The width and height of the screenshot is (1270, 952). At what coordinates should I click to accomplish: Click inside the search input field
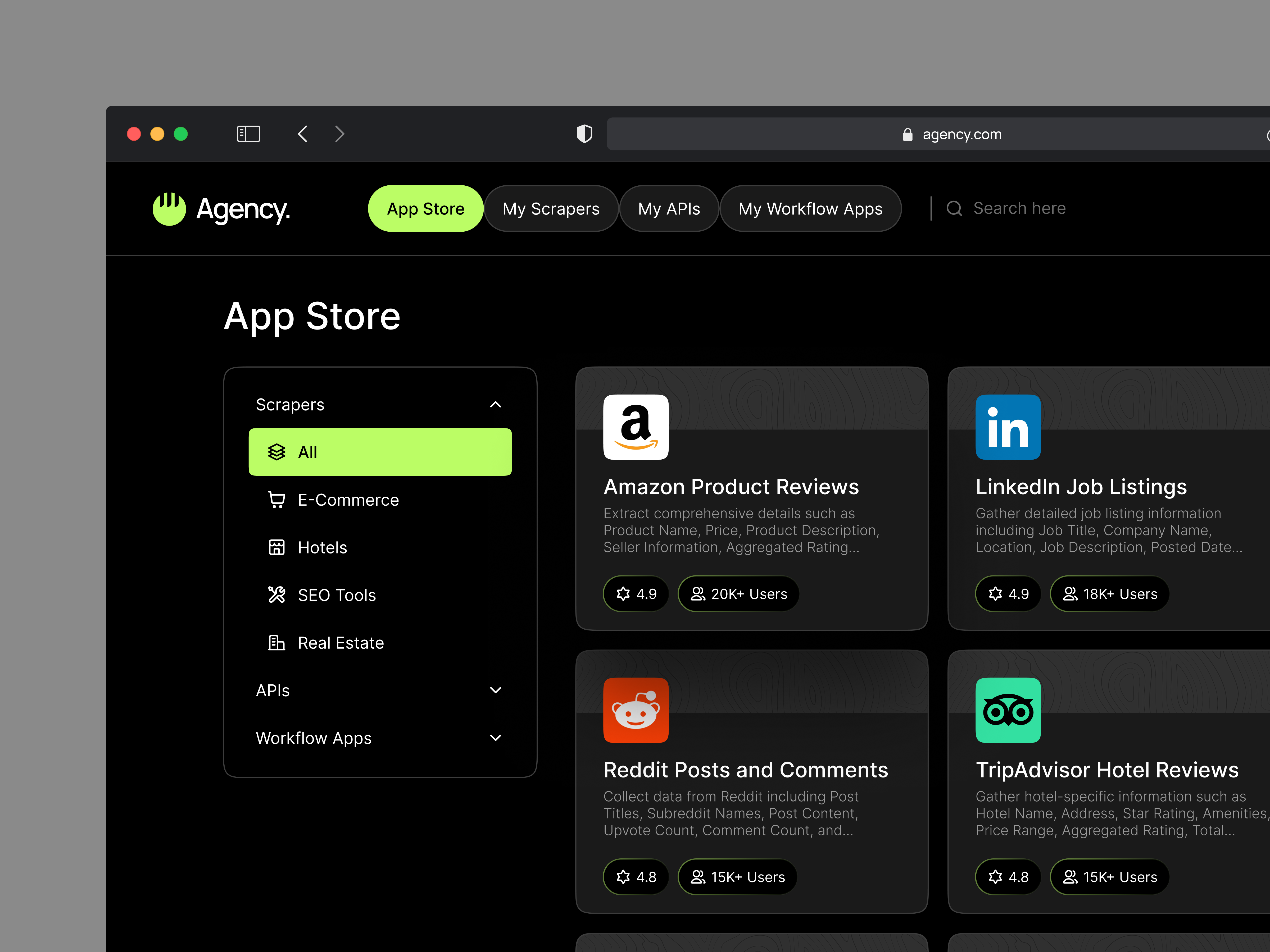1028,208
